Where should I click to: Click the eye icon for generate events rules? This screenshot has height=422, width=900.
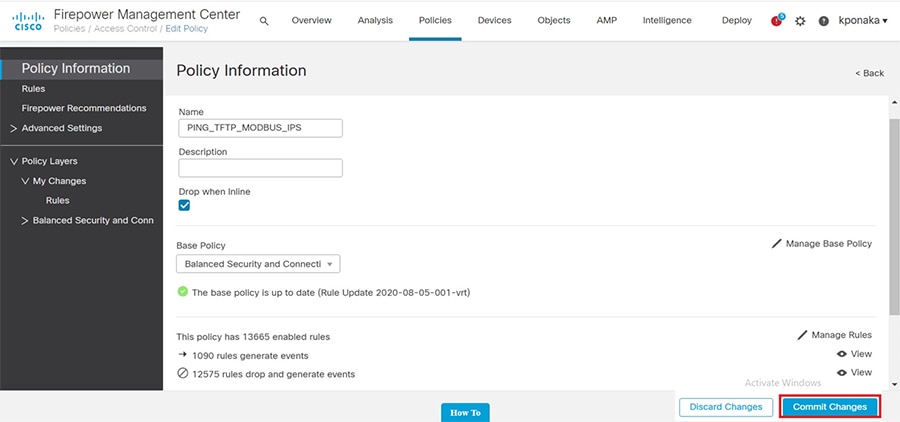[x=842, y=354]
